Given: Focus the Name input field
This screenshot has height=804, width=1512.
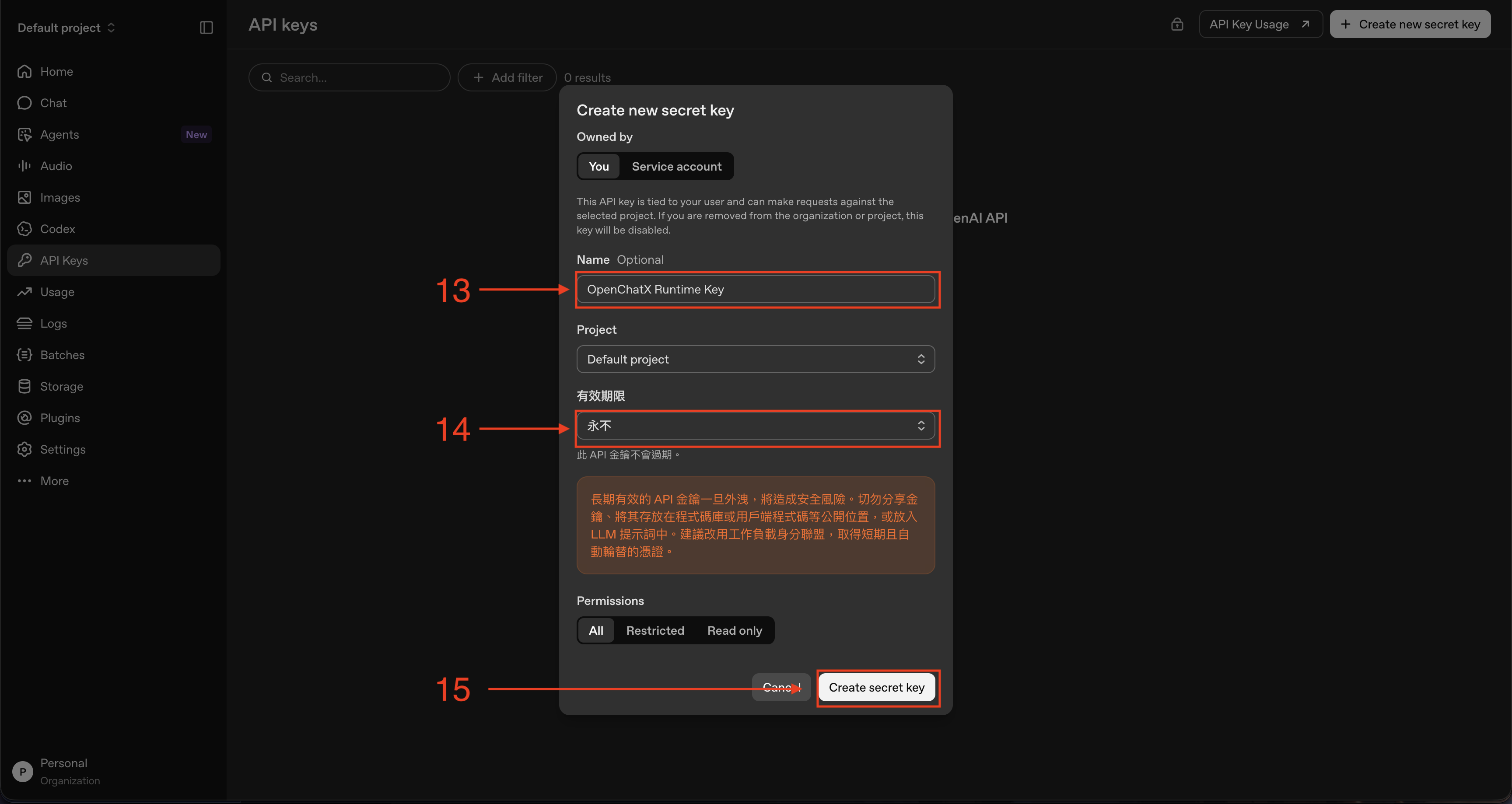Looking at the screenshot, I should [756, 289].
